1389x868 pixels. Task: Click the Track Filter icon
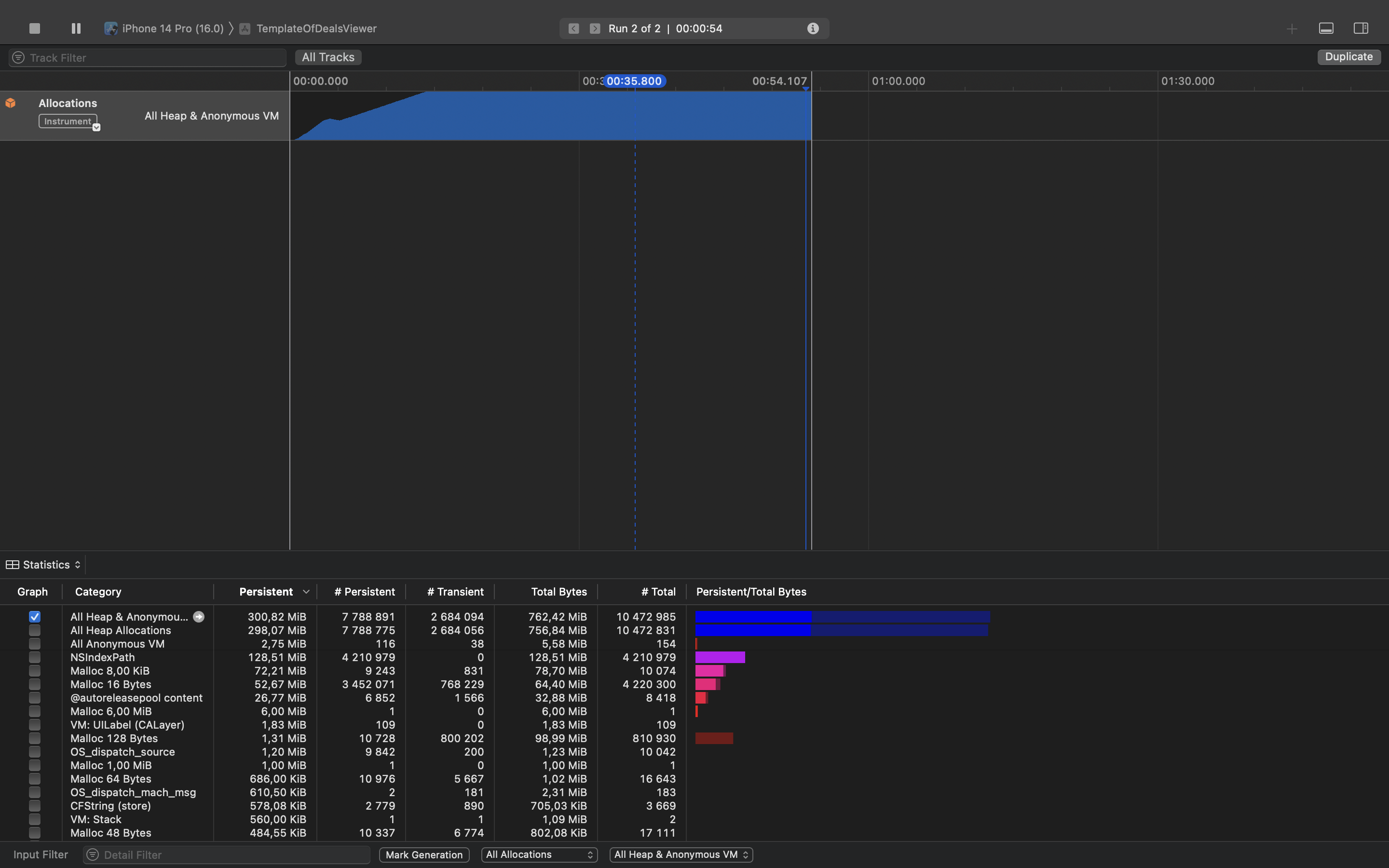coord(18,57)
